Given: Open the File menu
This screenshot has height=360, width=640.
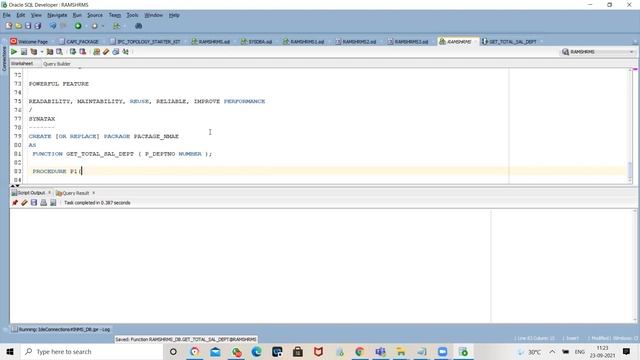Looking at the screenshot, I should (x=7, y=15).
